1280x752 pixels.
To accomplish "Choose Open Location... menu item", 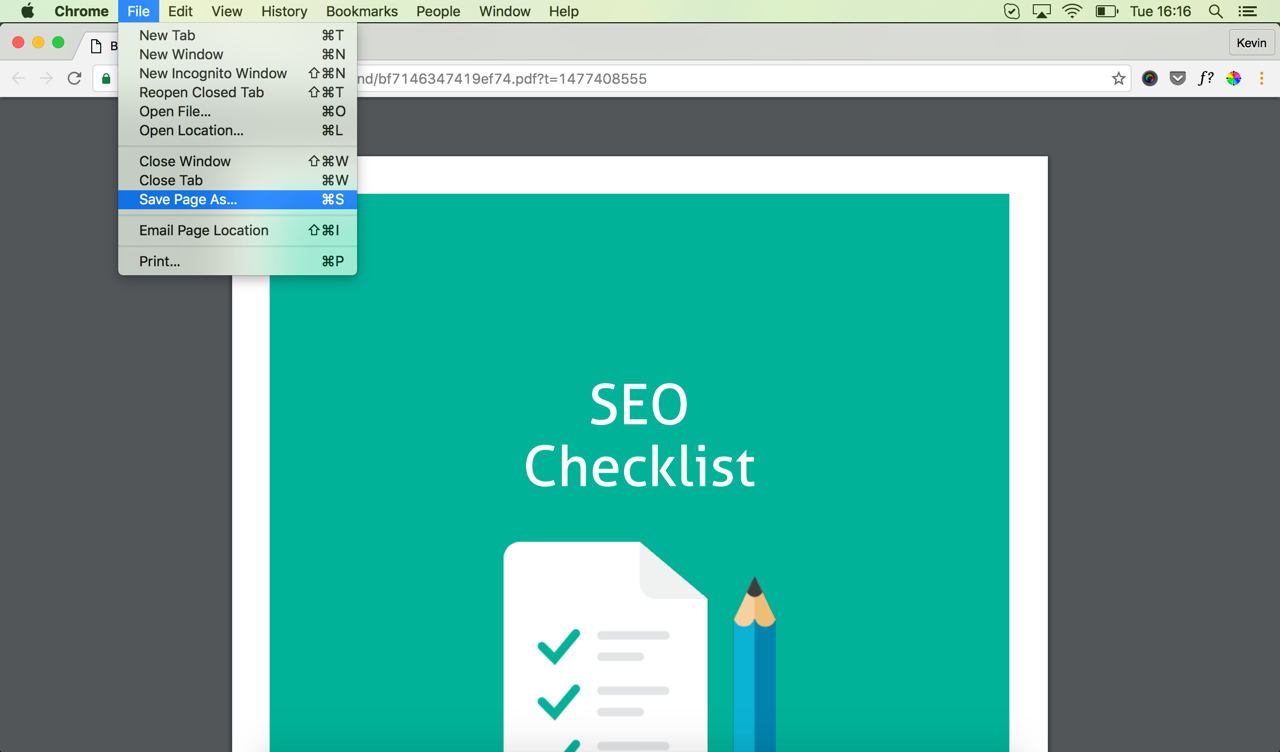I will pyautogui.click(x=237, y=130).
